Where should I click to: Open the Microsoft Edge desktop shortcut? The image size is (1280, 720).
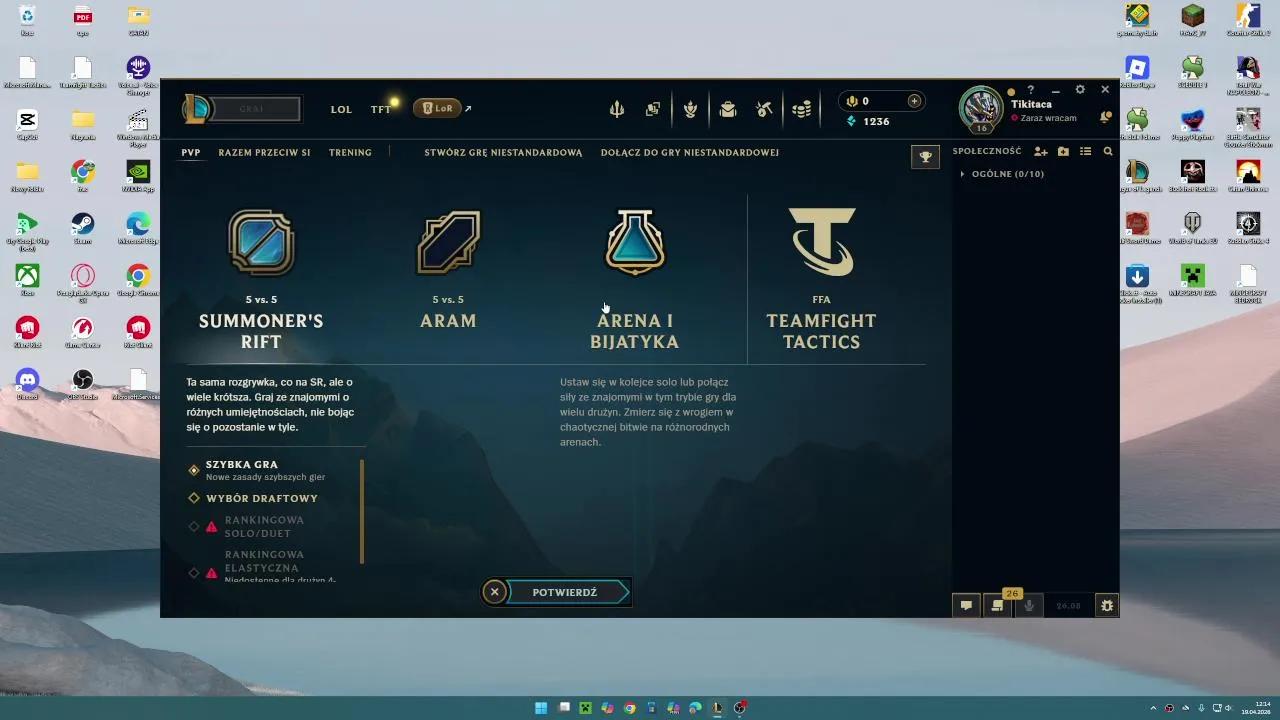(x=138, y=227)
